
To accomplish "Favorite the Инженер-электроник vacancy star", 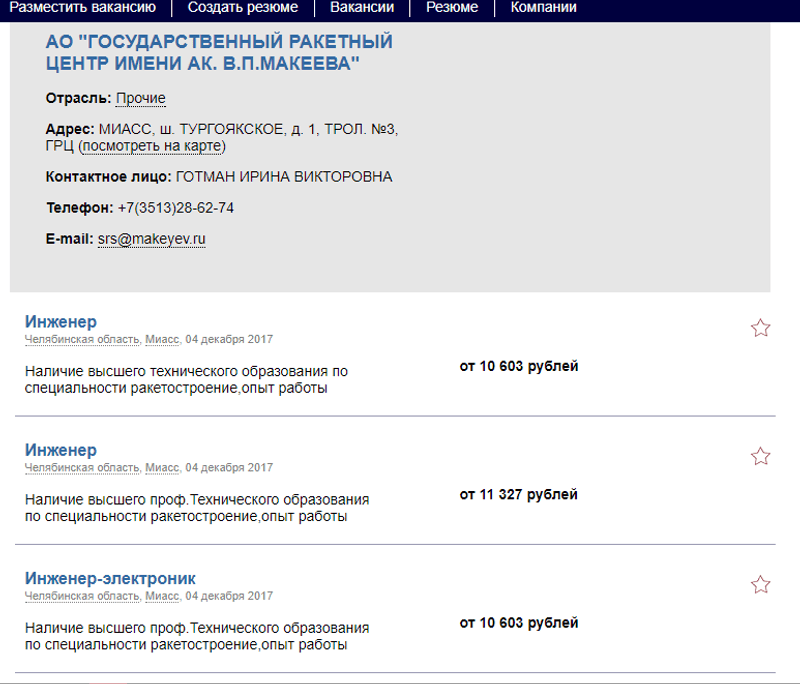I will pyautogui.click(x=760, y=585).
